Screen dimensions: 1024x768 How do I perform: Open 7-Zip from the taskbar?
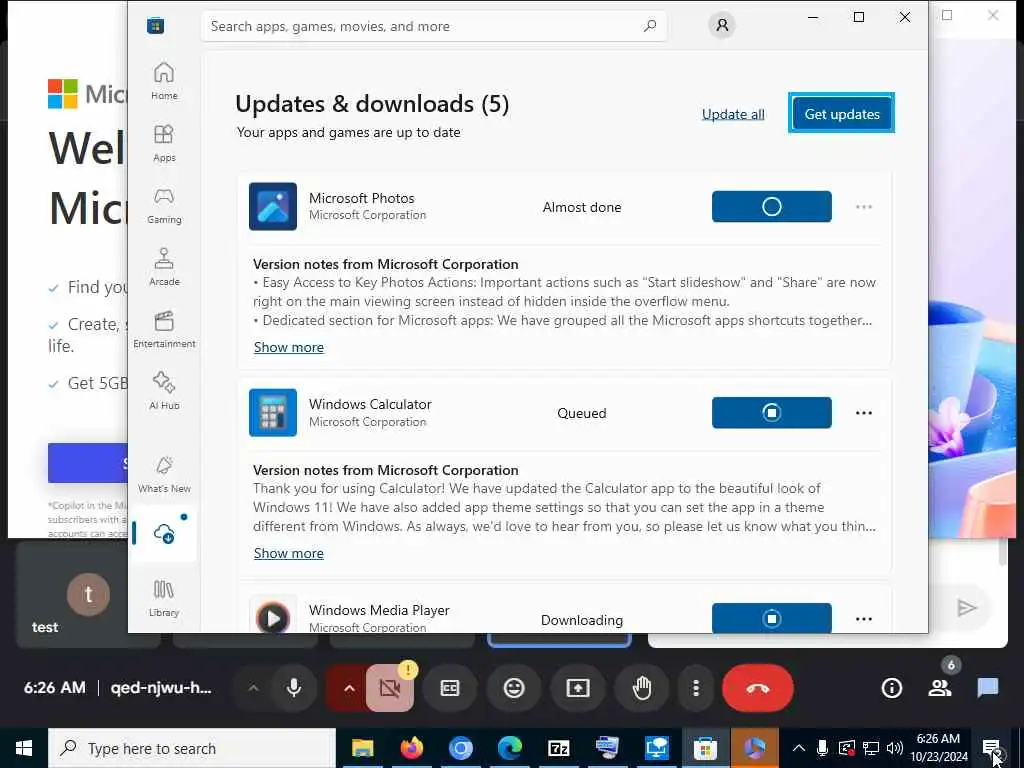pos(558,748)
